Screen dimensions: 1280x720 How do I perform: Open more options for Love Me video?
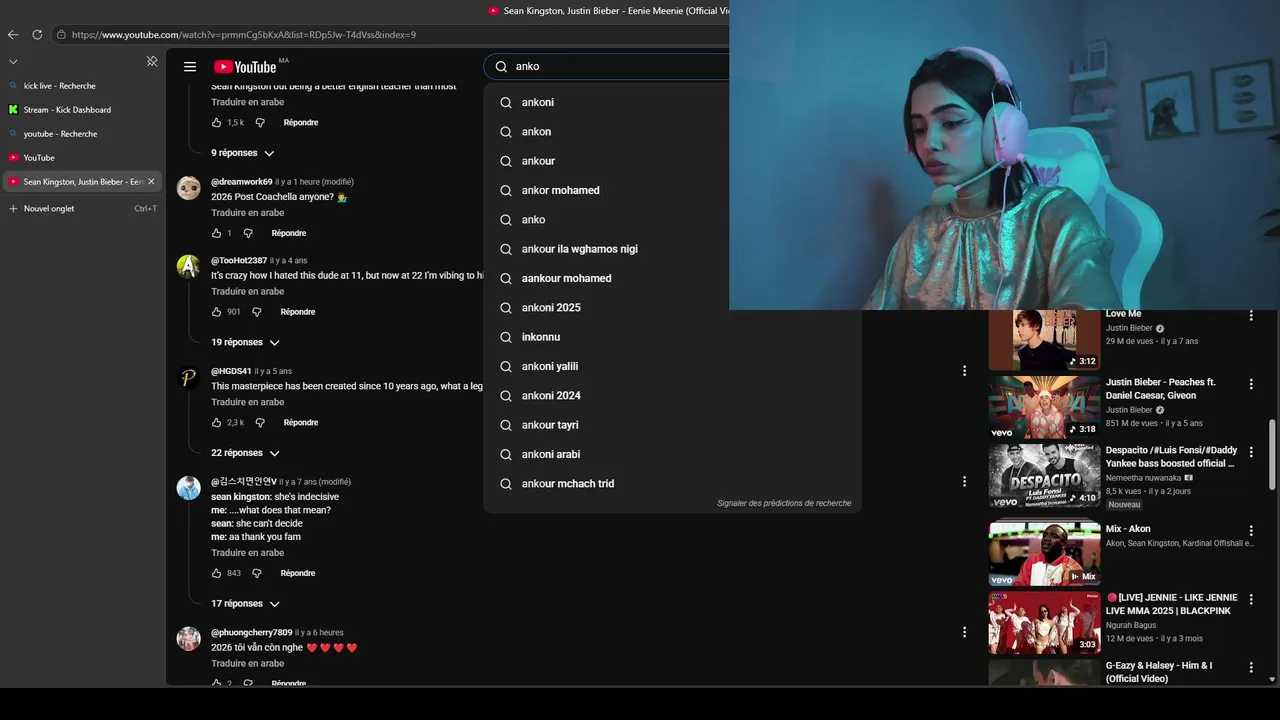pos(1250,316)
